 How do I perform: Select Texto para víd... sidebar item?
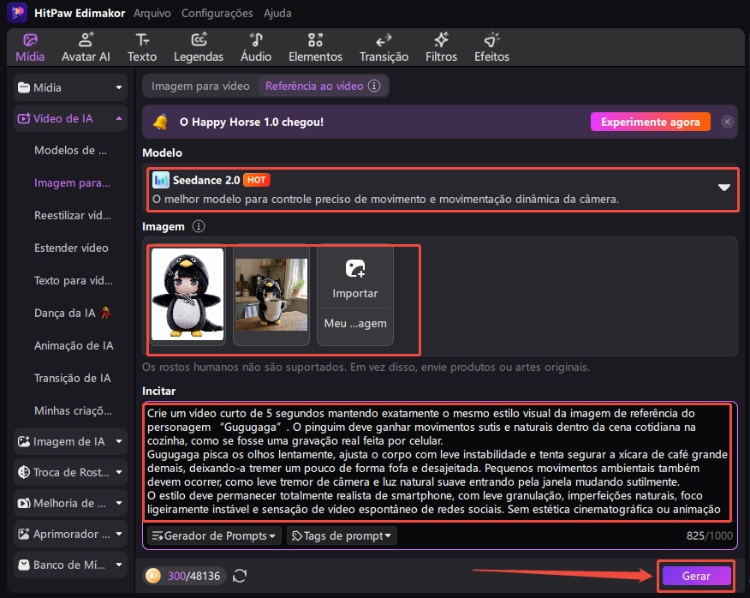[x=73, y=280]
